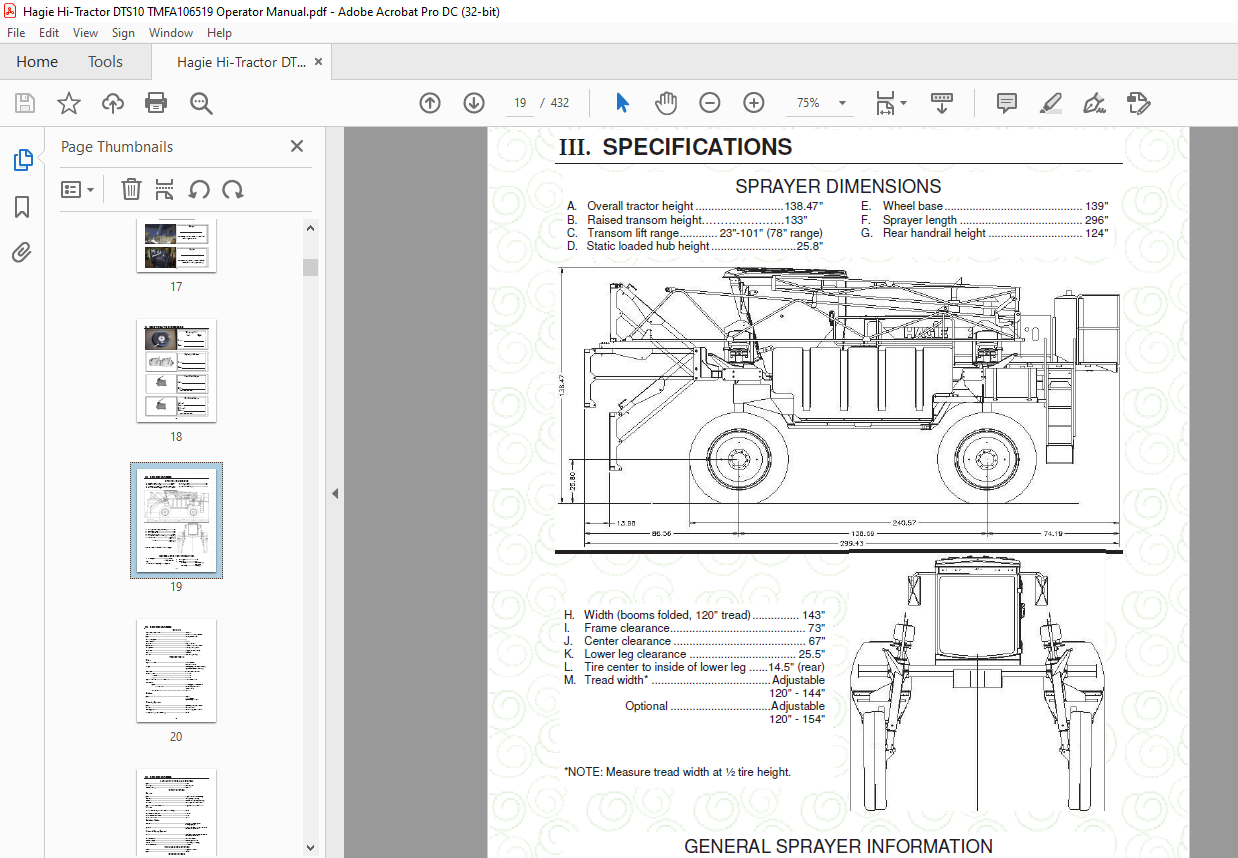
Task: Select page 17 thumbnail
Action: [x=176, y=245]
